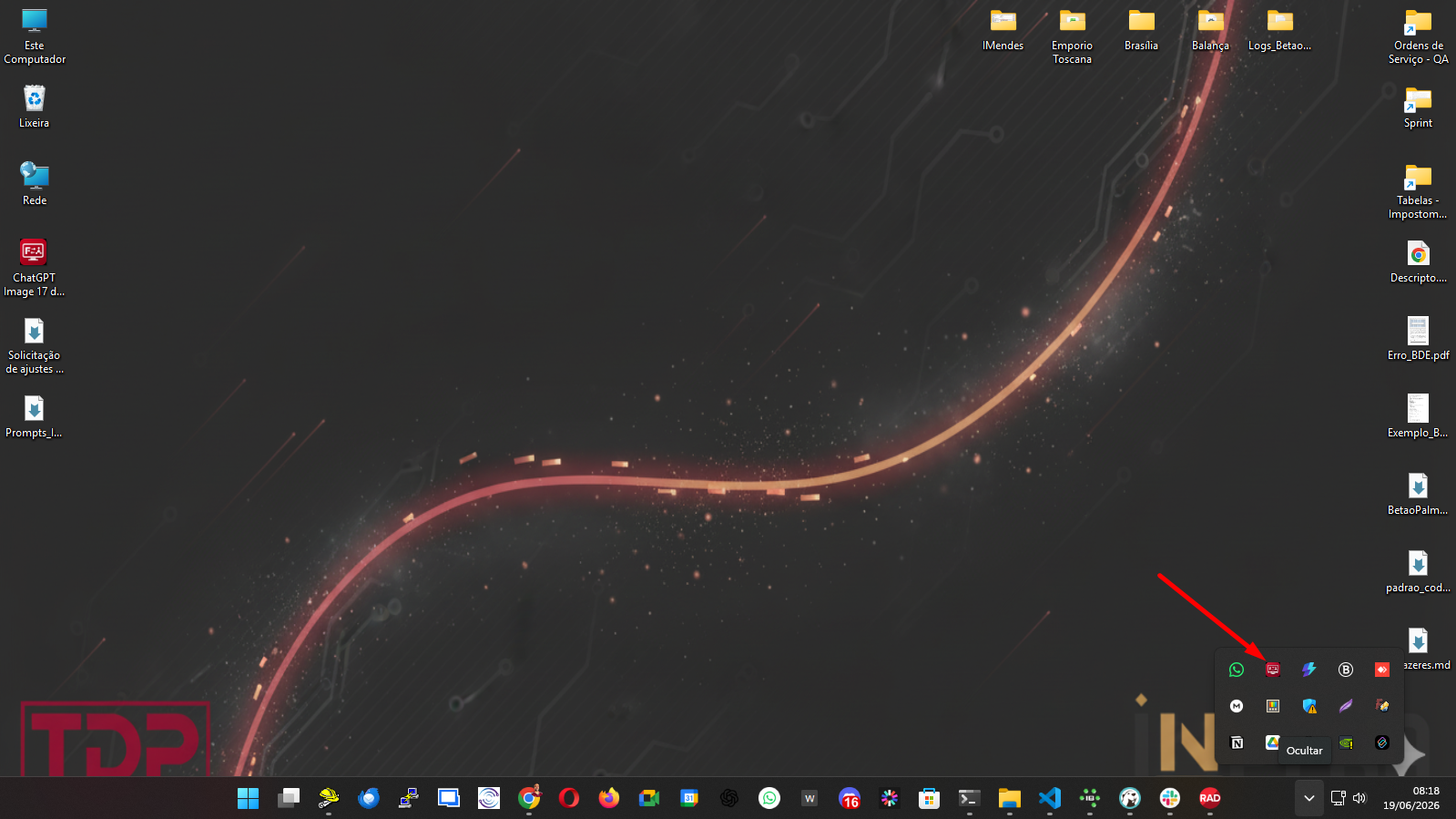1456x819 pixels.
Task: Open the green dotted IB taskbar app
Action: 1090,798
